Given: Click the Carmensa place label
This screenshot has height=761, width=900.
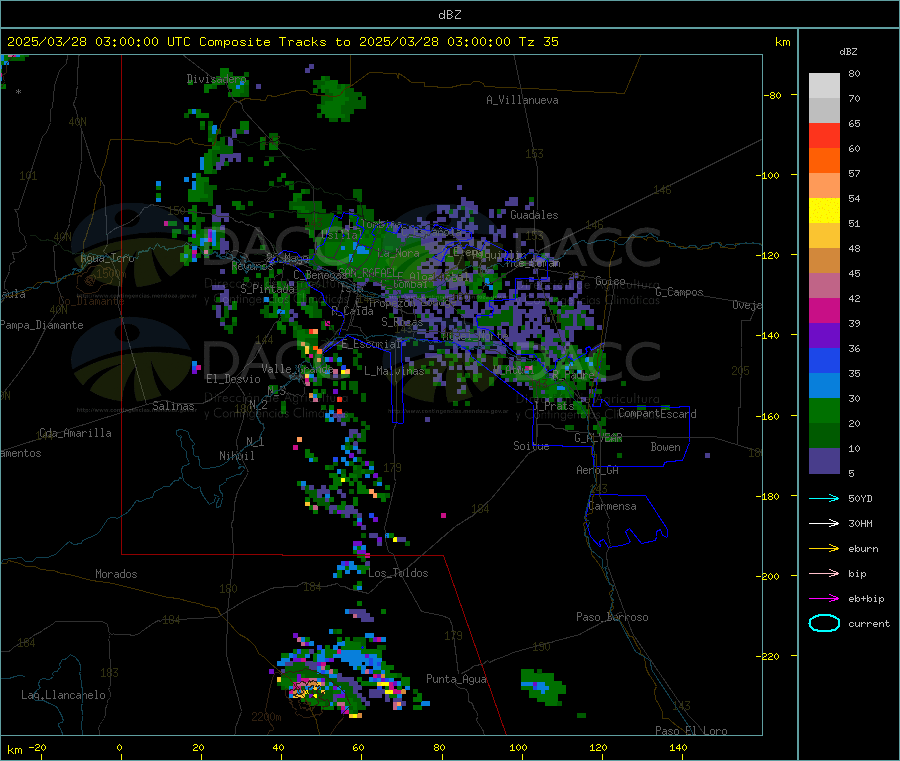Looking at the screenshot, I should click(x=612, y=506).
